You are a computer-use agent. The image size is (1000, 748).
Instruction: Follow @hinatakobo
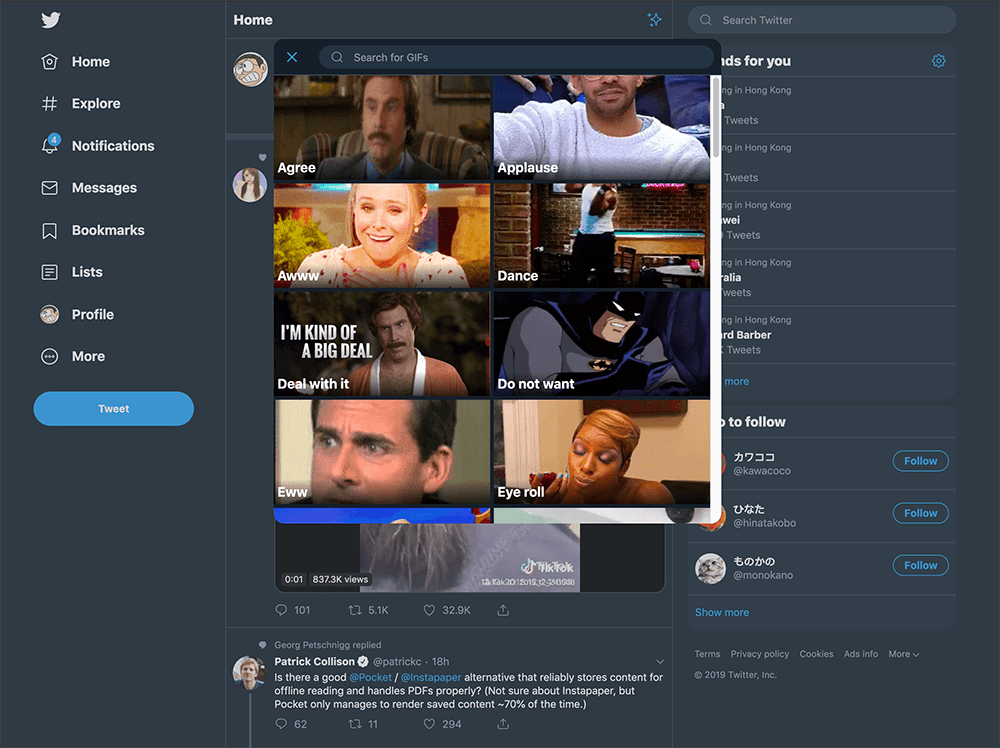pos(920,513)
